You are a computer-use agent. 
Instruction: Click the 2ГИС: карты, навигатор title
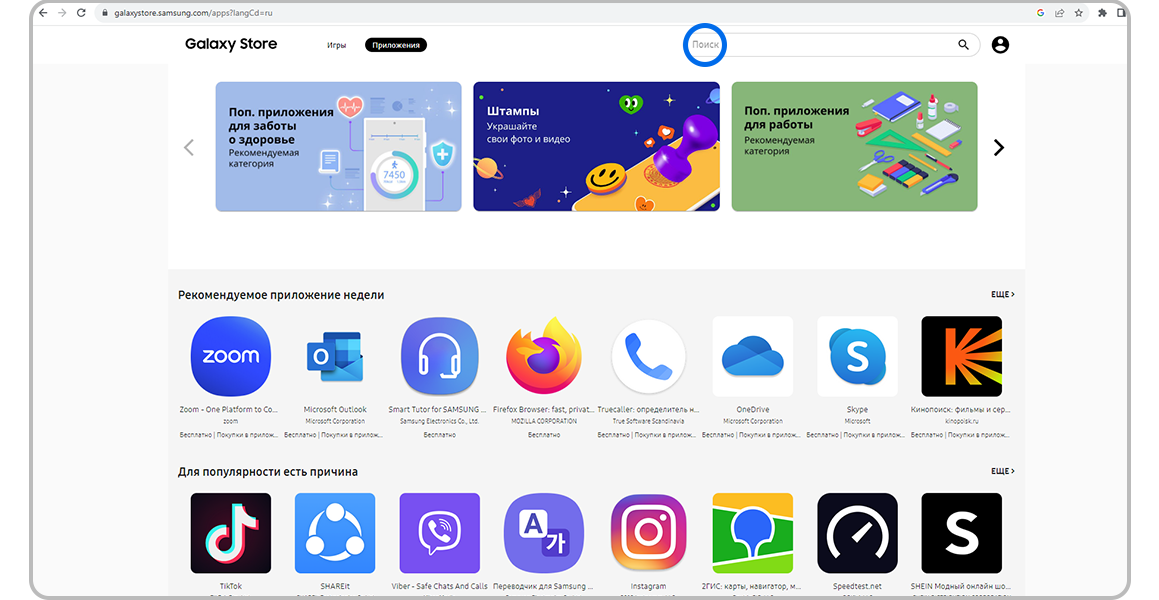pyautogui.click(x=751, y=586)
